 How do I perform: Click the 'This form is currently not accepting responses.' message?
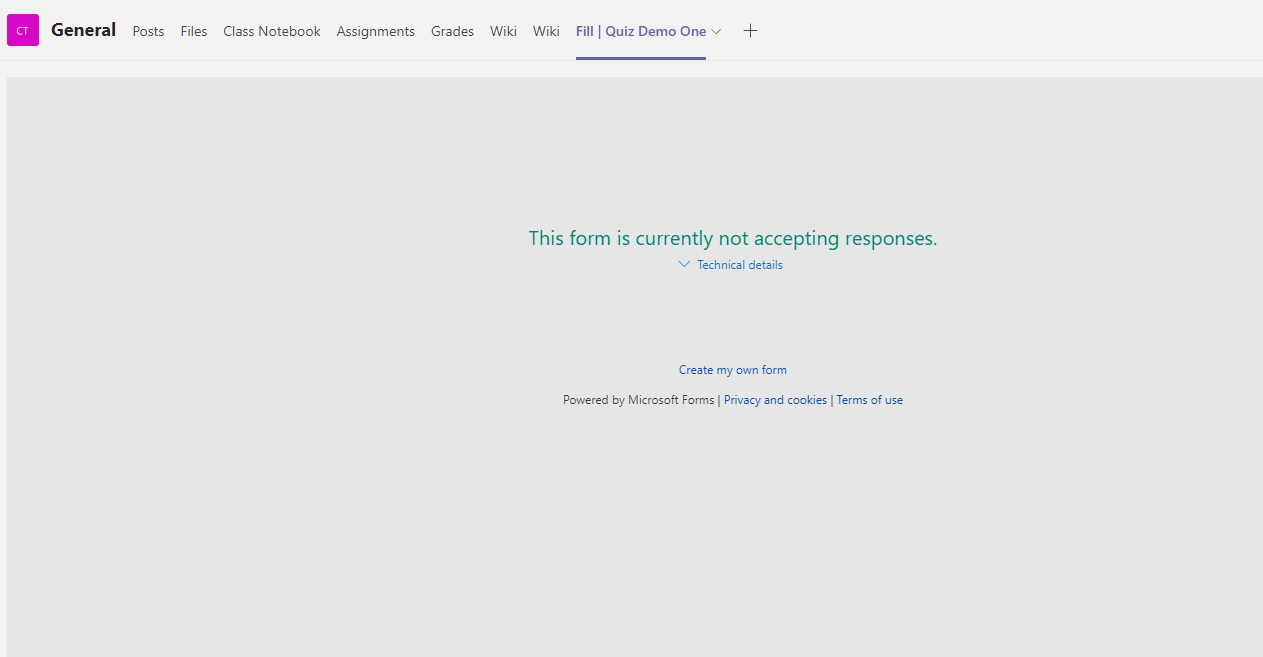pos(733,238)
